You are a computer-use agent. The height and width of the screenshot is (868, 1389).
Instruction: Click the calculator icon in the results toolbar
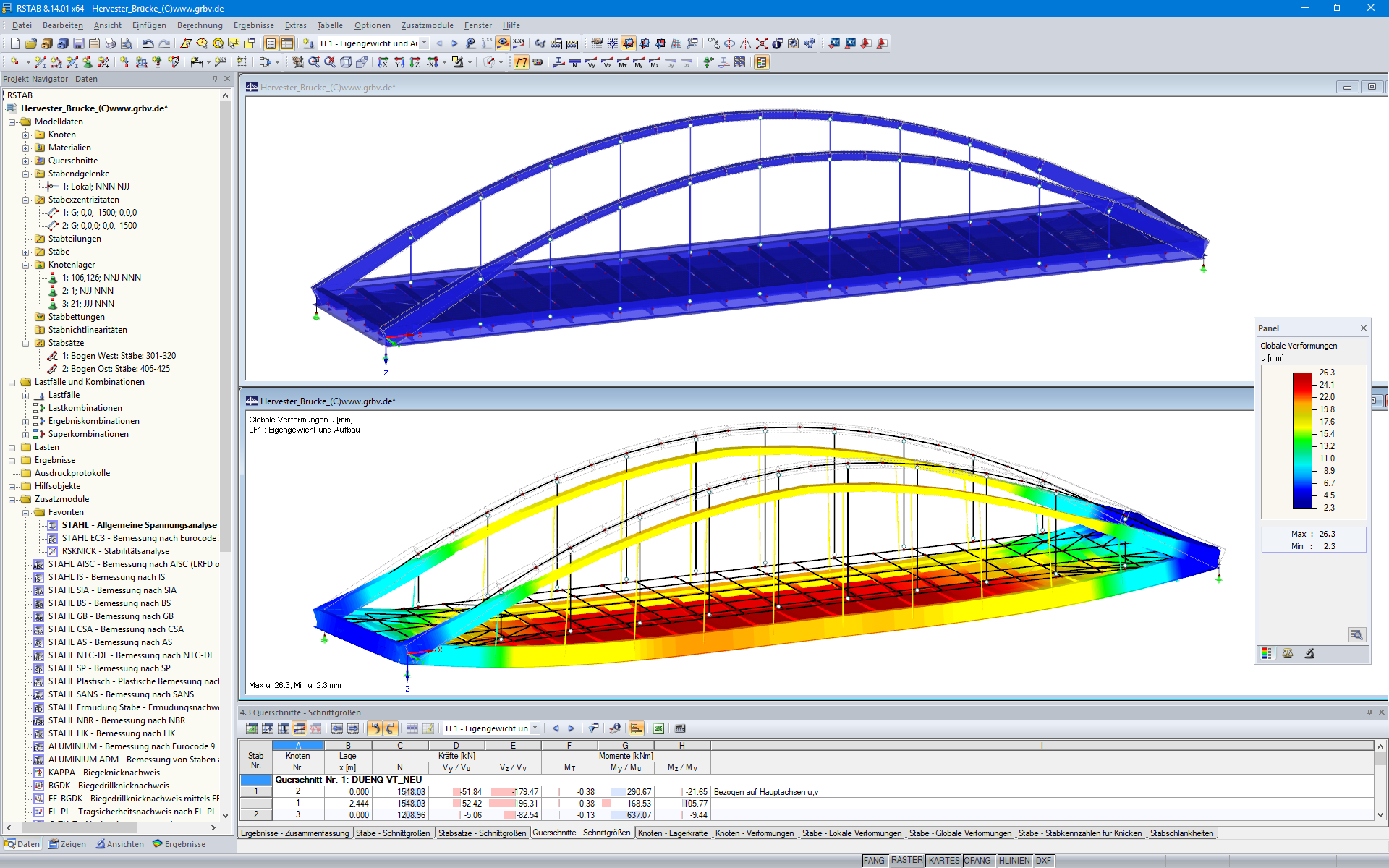click(679, 728)
